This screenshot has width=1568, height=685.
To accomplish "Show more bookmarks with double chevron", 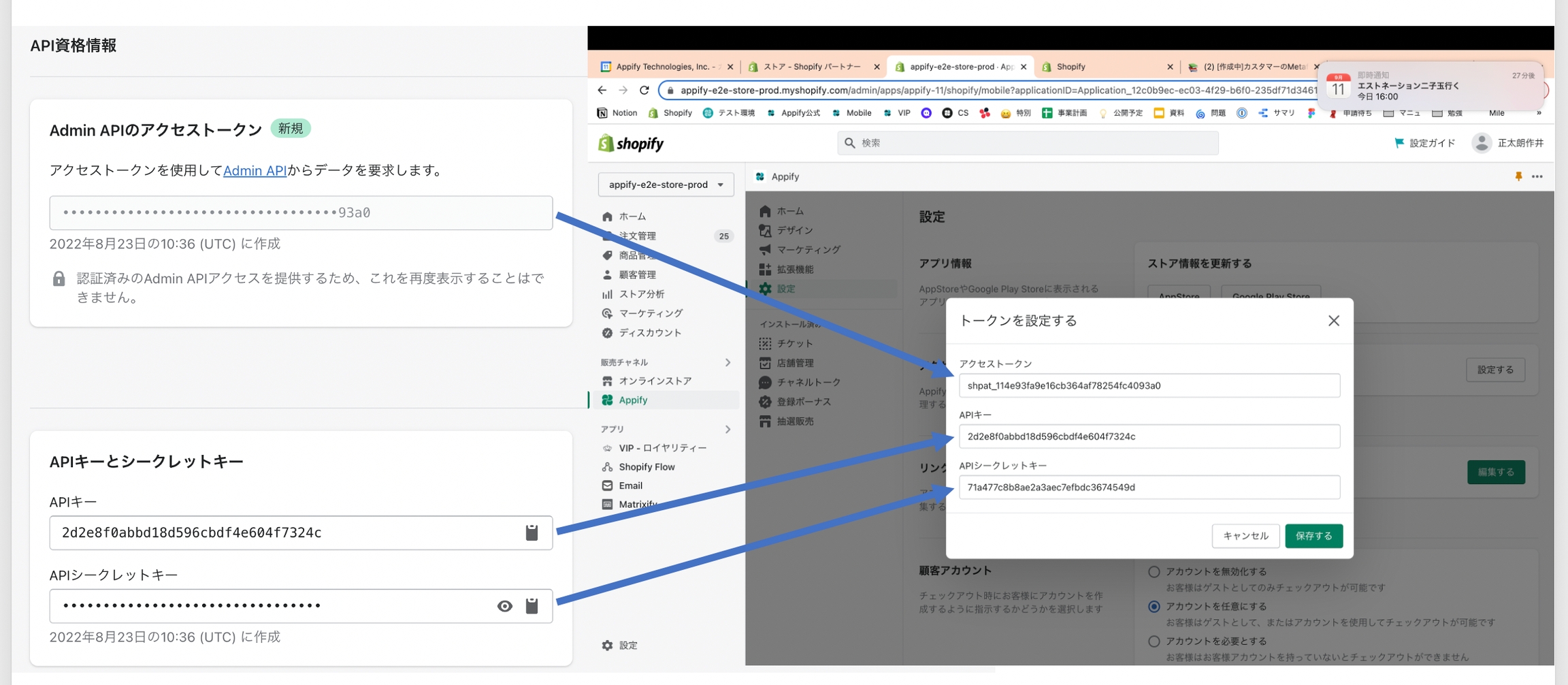I will coord(1539,113).
